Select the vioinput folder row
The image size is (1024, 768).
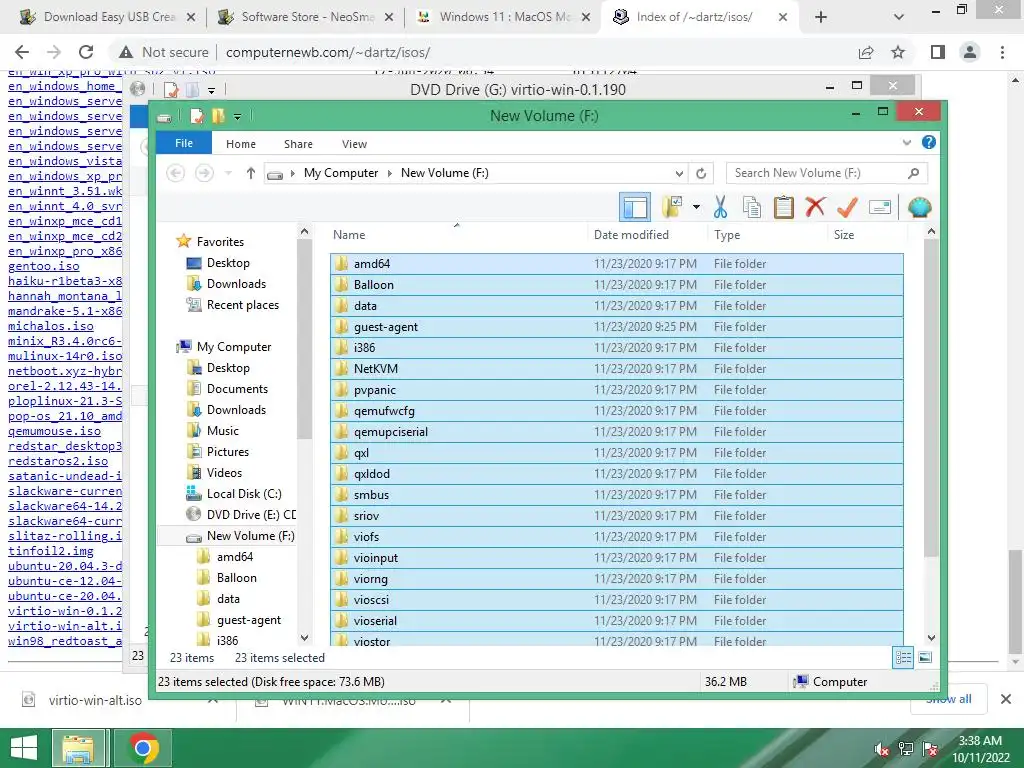coord(617,558)
